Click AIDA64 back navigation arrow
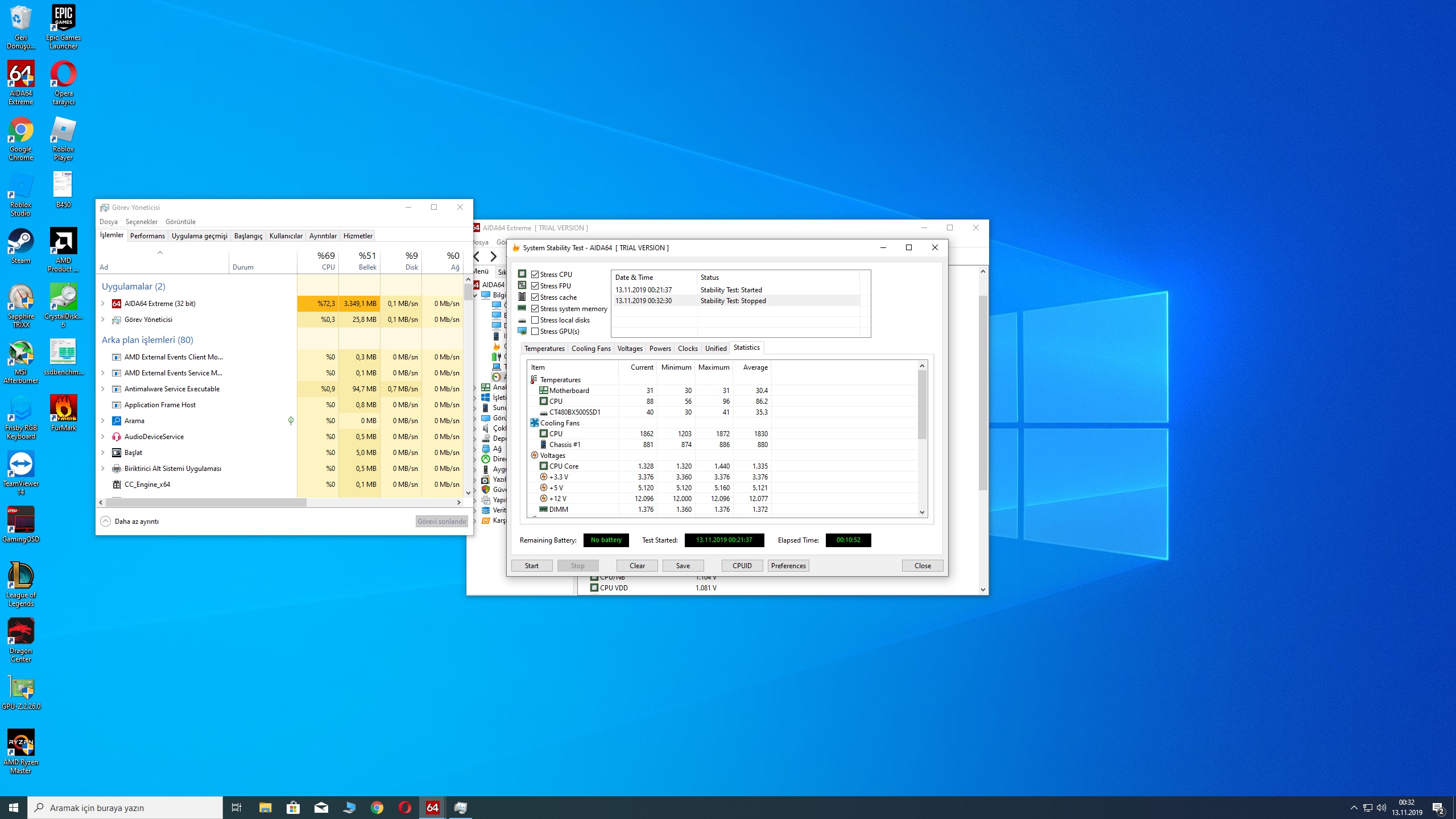The width and height of the screenshot is (1456, 819). (x=477, y=257)
